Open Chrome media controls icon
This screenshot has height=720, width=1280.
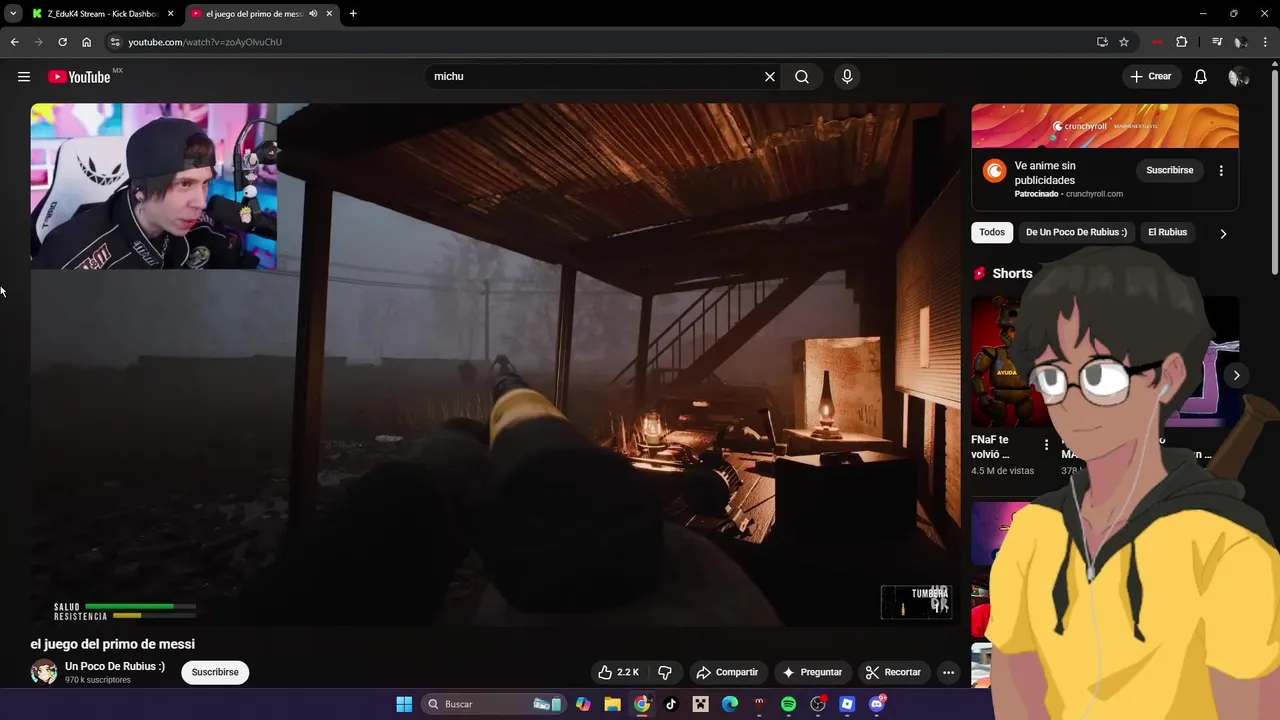coord(1217,42)
